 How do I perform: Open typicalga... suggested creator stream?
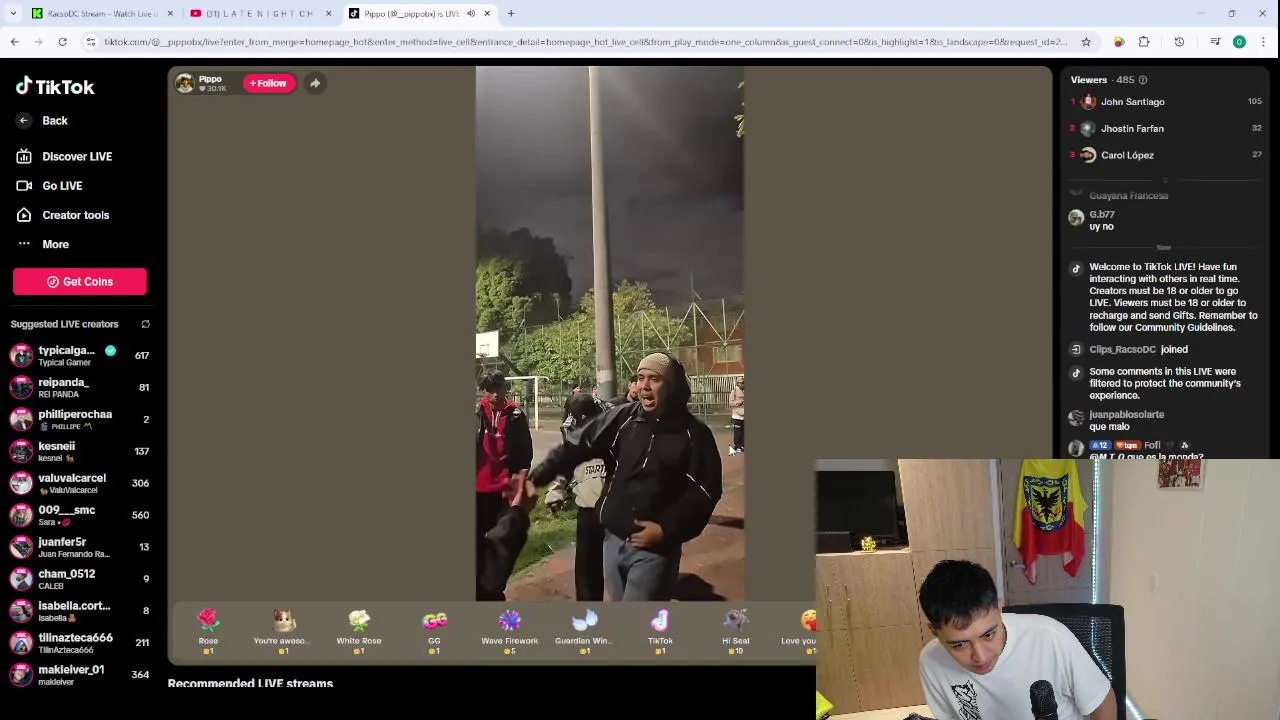[80, 355]
